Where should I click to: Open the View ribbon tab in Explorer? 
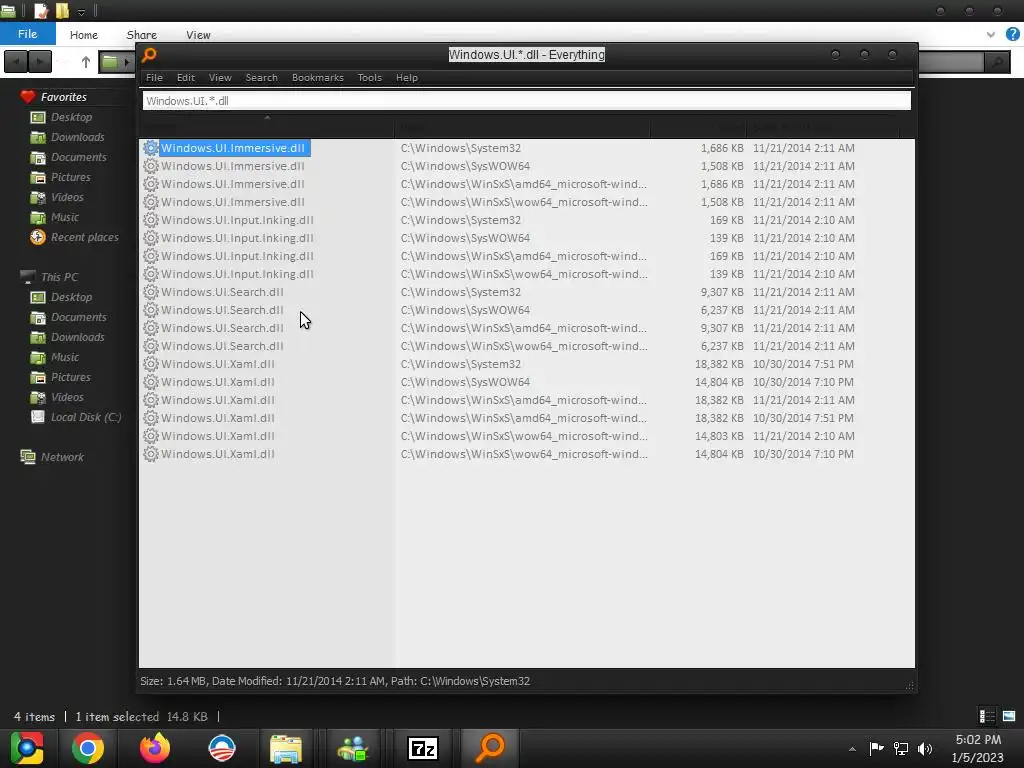198,35
